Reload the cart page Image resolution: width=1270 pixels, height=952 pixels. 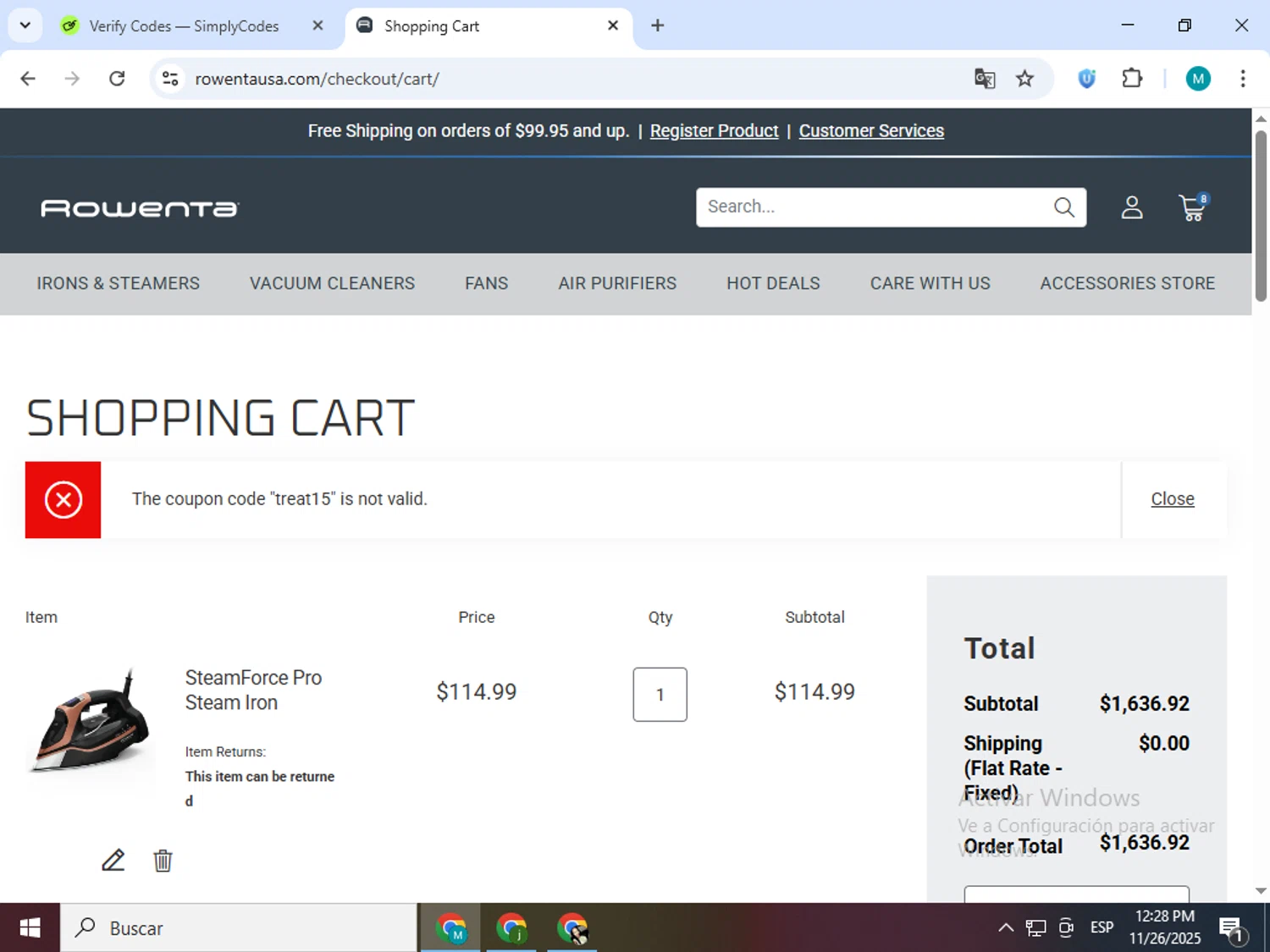coord(117,79)
